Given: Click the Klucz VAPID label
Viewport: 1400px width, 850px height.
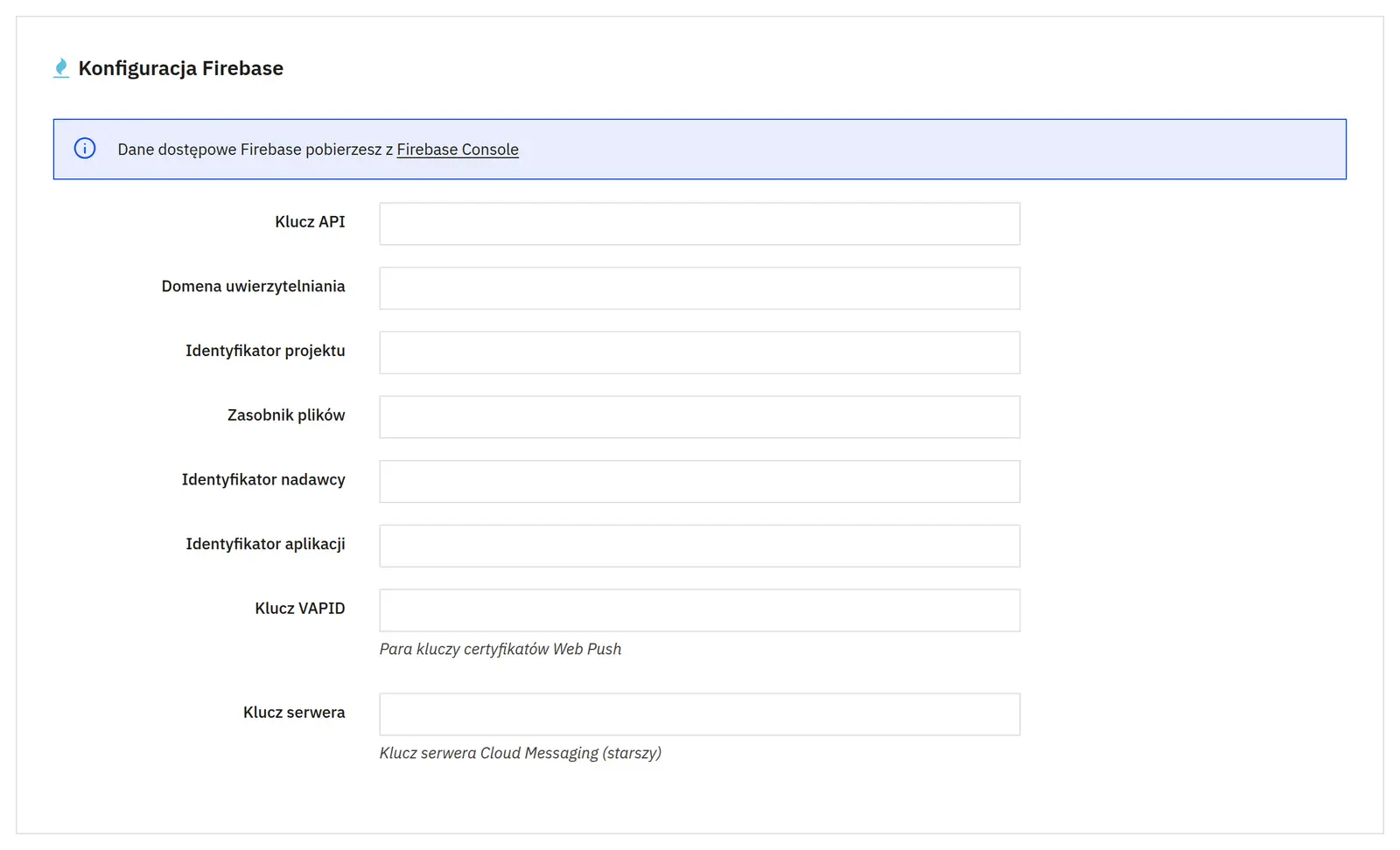Looking at the screenshot, I should pos(300,609).
